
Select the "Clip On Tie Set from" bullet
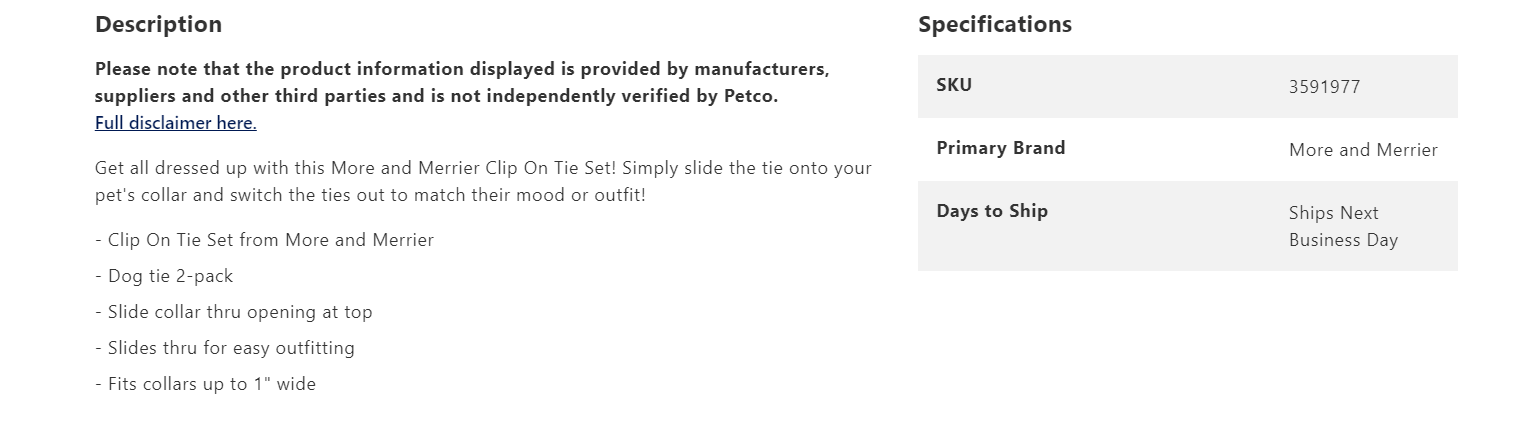click(x=194, y=240)
